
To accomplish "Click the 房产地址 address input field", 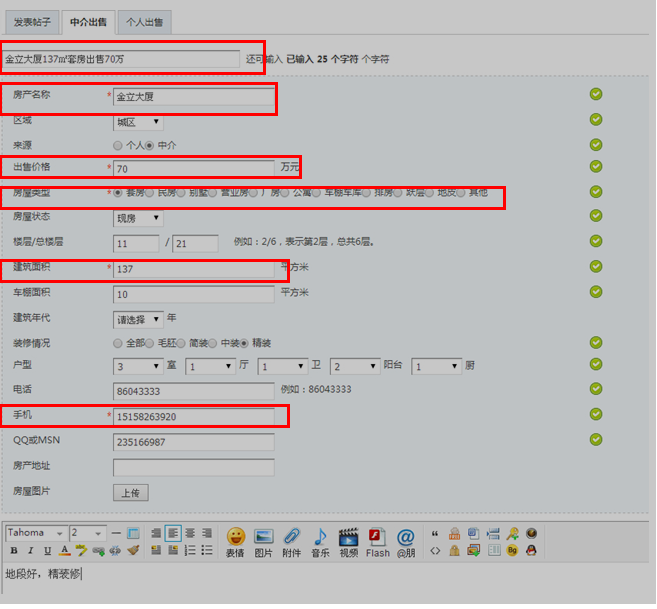I will click(193, 467).
